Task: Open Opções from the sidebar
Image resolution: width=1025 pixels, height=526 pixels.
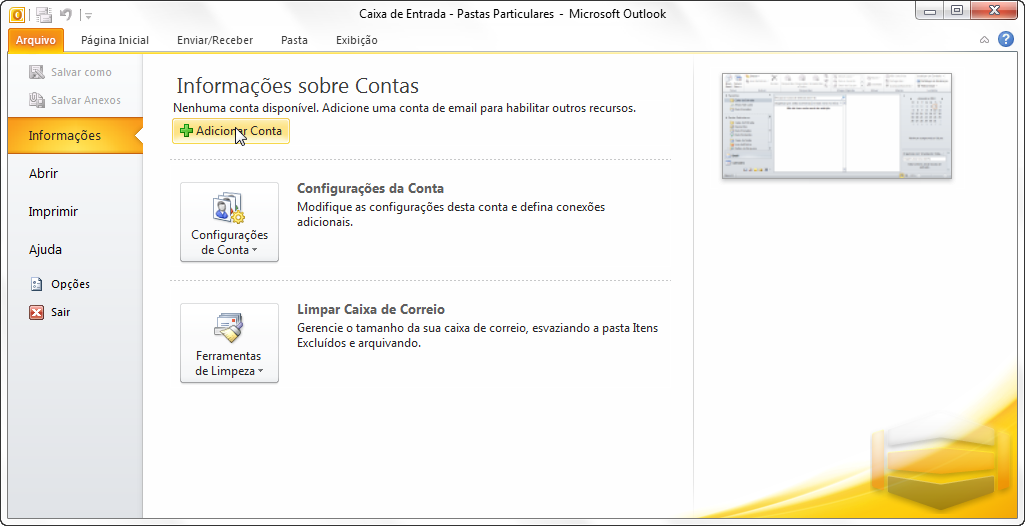Action: (60, 284)
